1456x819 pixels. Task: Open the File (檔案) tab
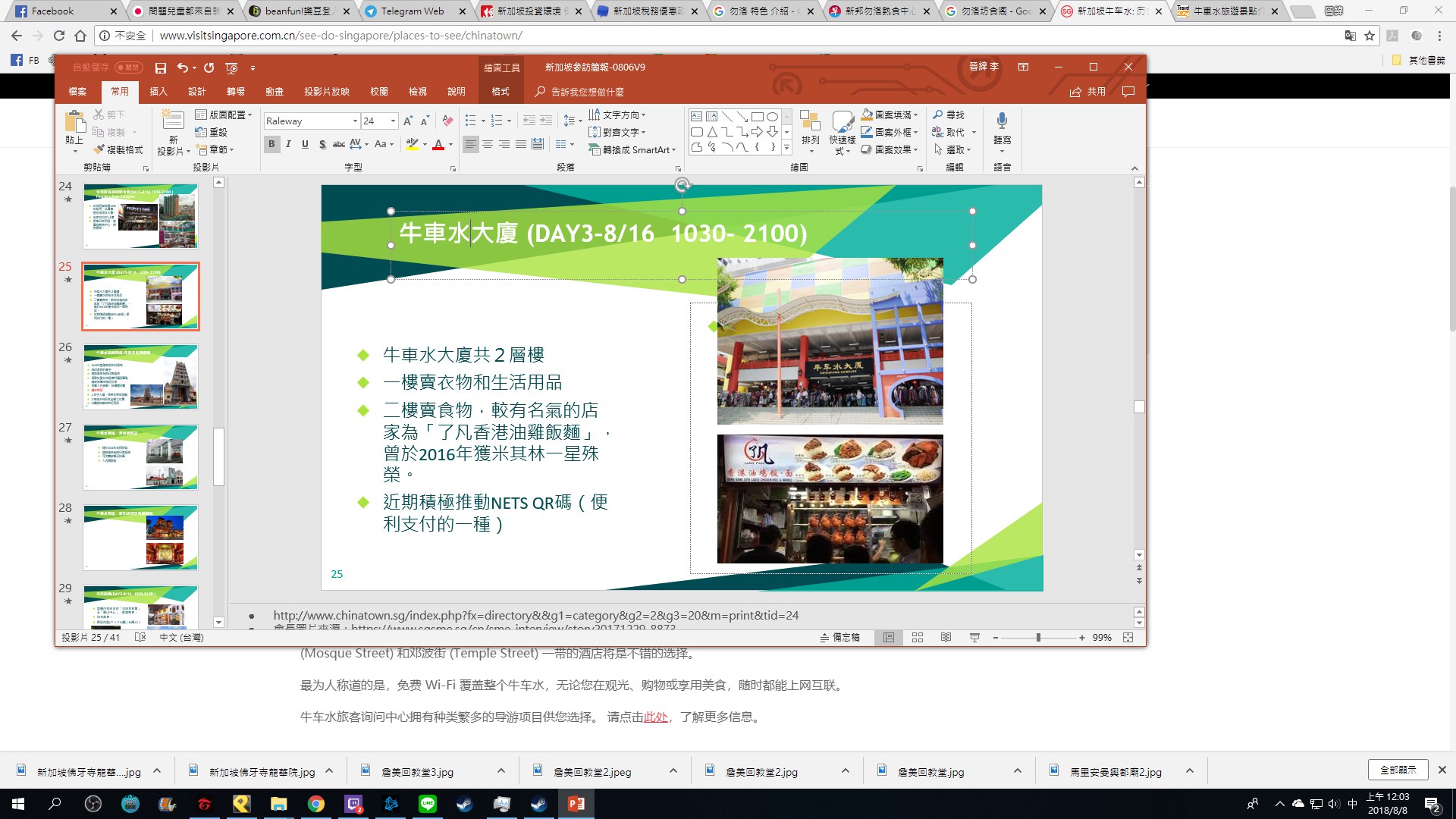77,92
